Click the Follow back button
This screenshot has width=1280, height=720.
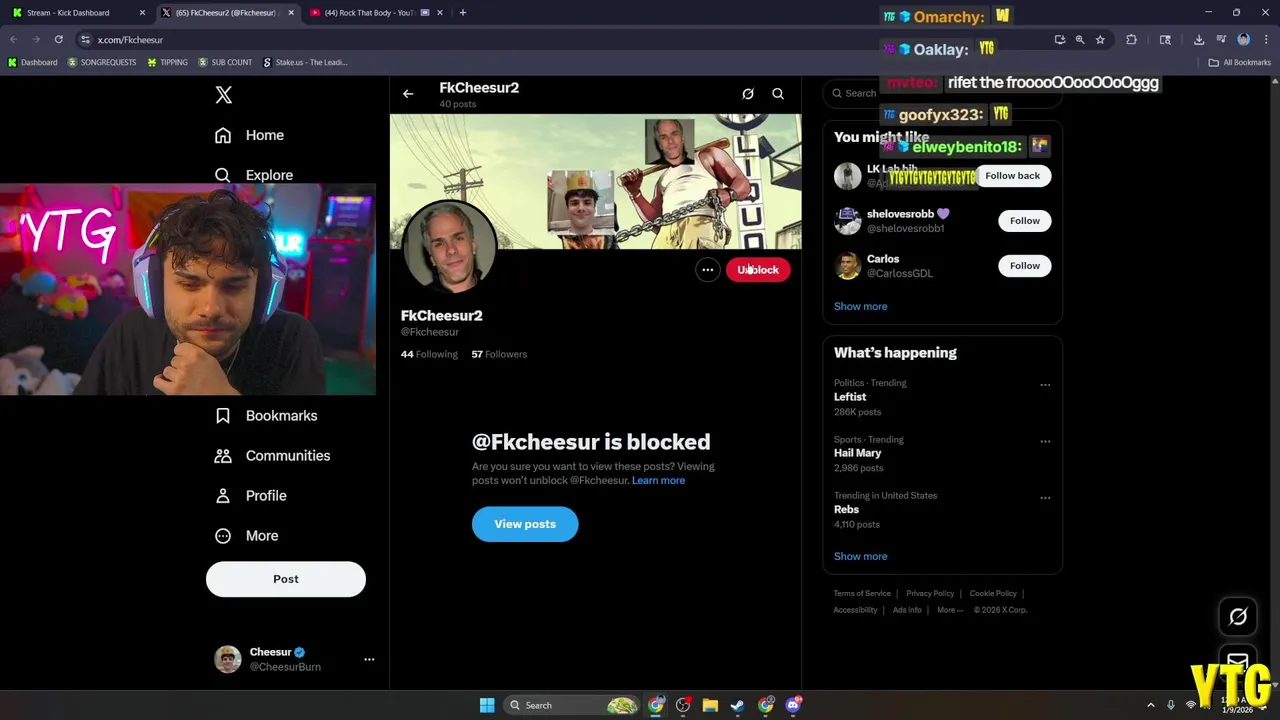(1012, 176)
